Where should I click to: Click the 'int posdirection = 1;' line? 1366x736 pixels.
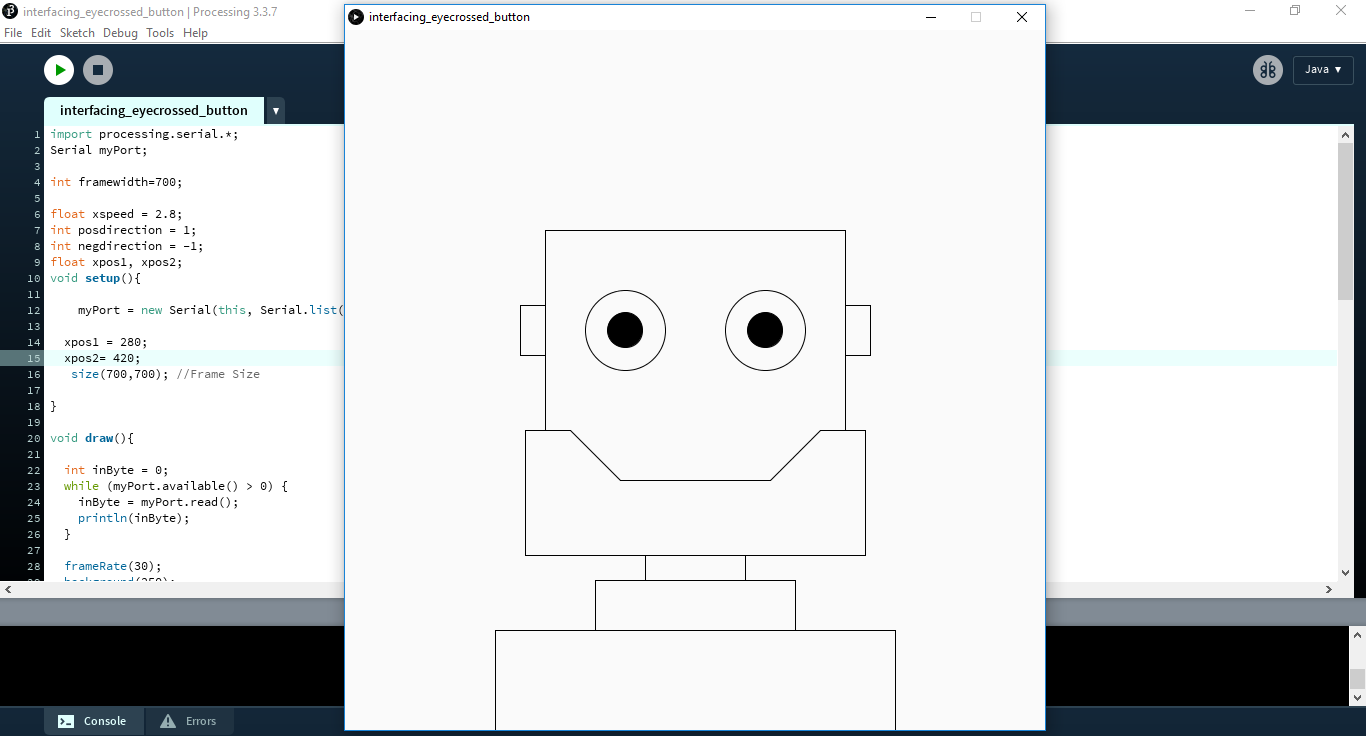(124, 230)
